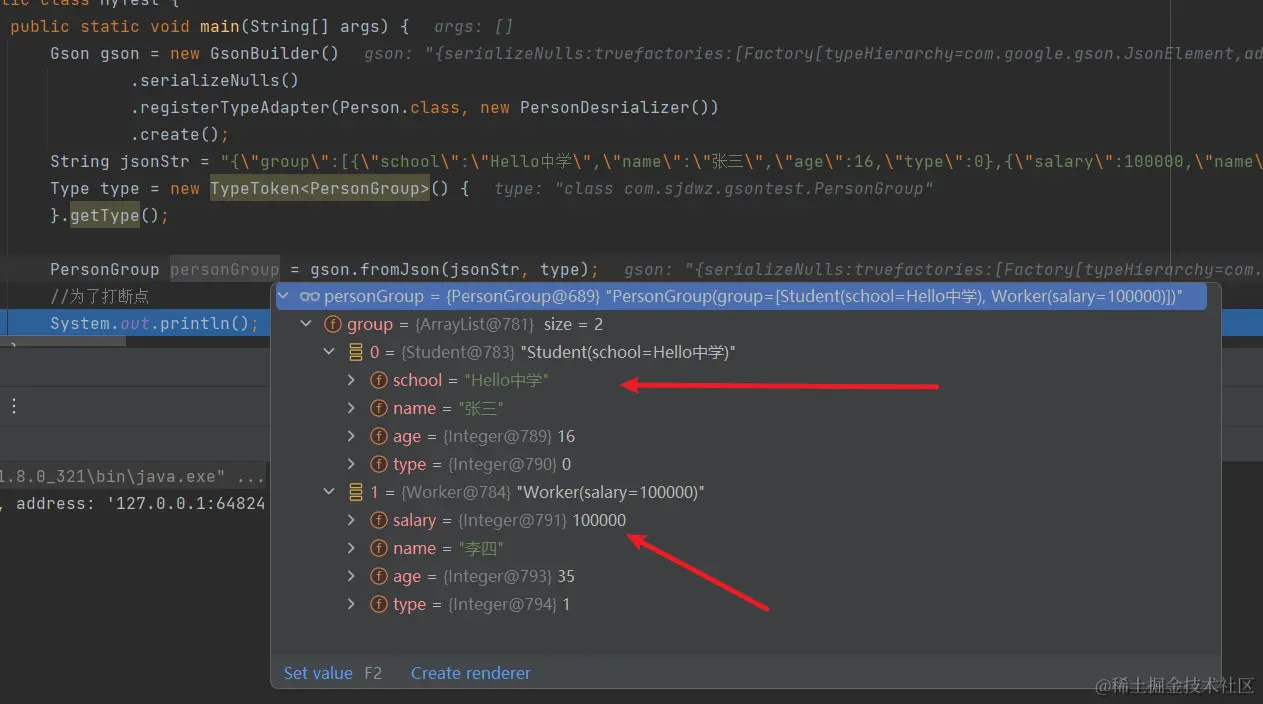The image size is (1263, 704).
Task: Click the .serializeNulls() code line
Action: 215,80
